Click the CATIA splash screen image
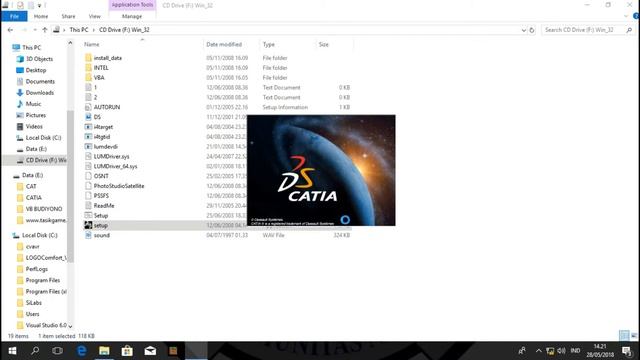The width and height of the screenshot is (640, 360). click(x=321, y=170)
